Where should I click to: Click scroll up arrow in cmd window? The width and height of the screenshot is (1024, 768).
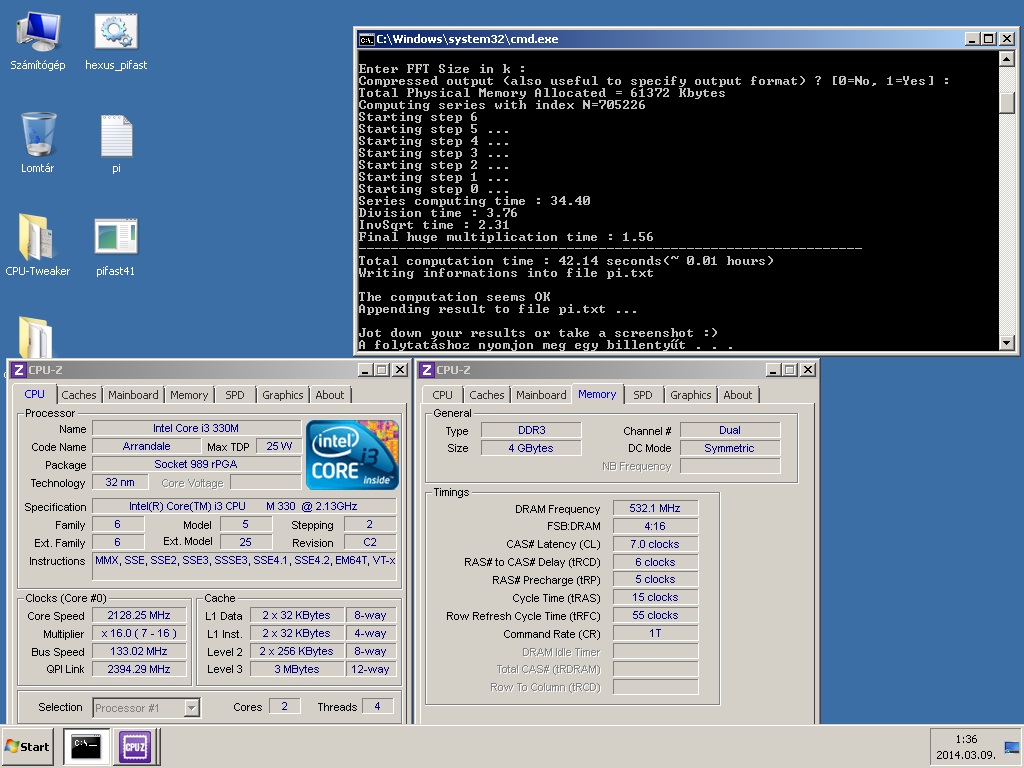pos(1006,59)
